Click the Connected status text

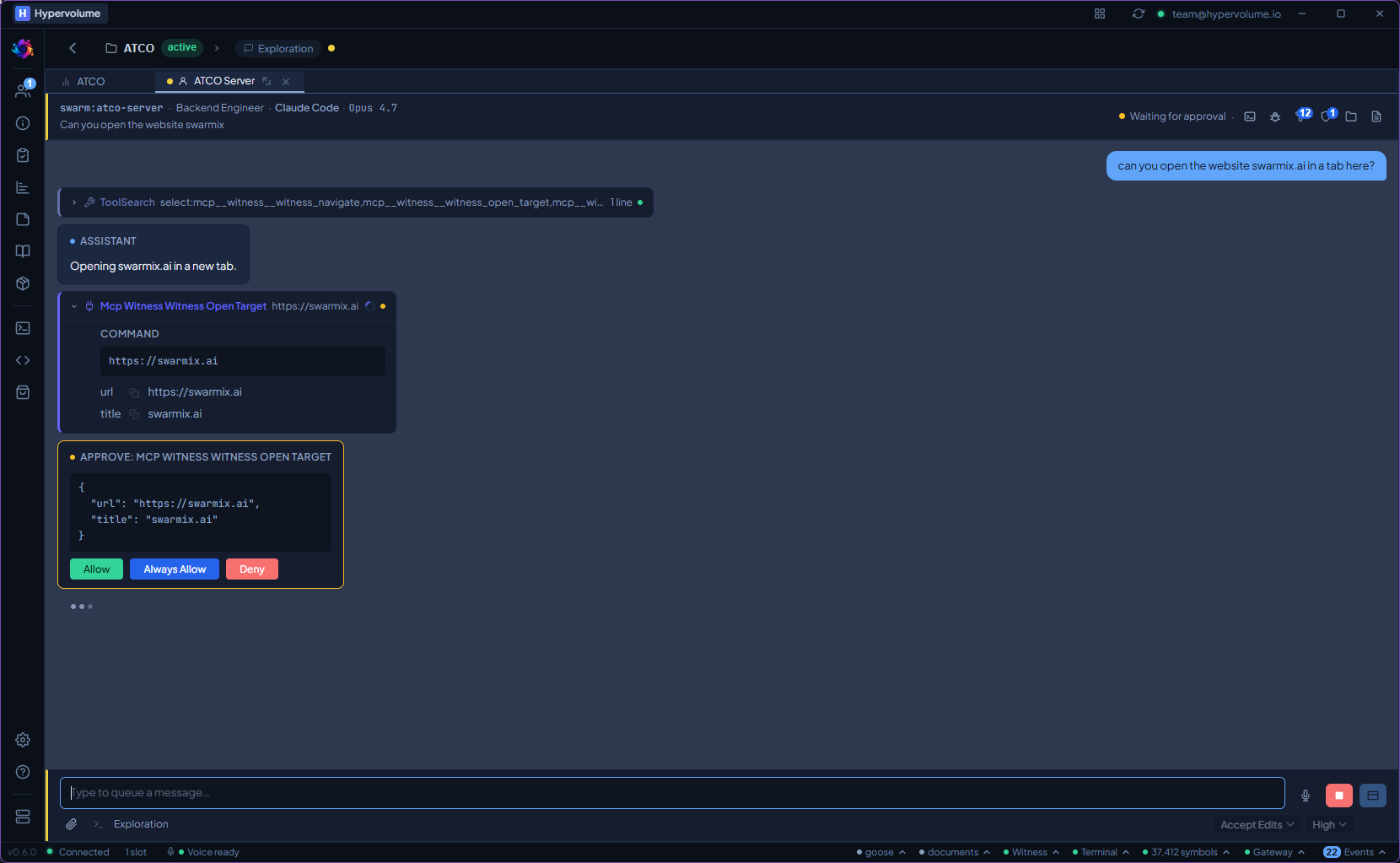pos(83,852)
